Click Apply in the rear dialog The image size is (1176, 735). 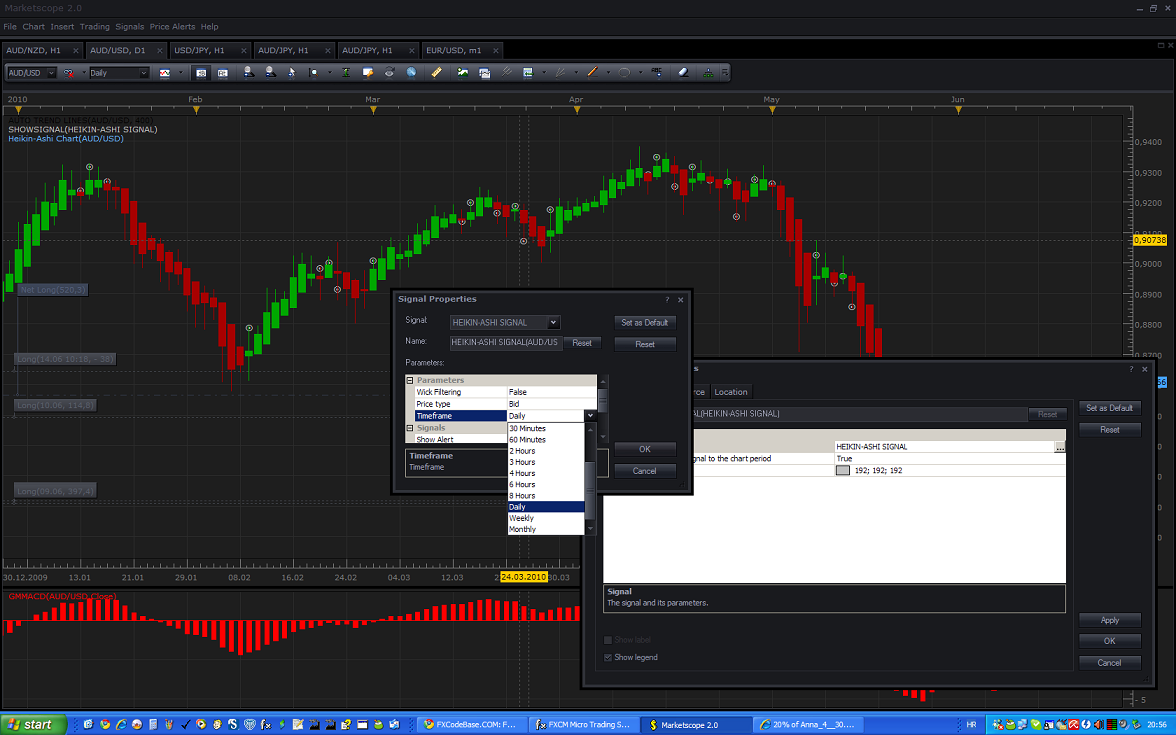[1110, 620]
